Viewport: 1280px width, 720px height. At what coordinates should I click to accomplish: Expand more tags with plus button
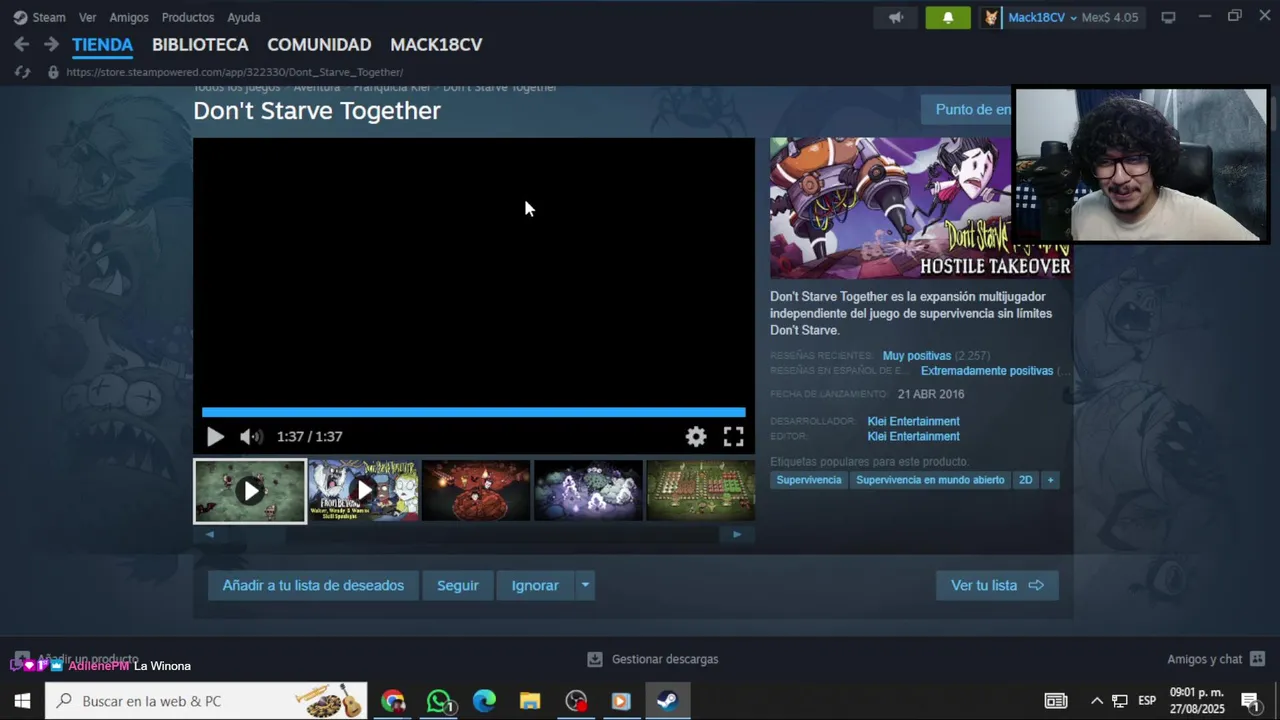point(1050,480)
